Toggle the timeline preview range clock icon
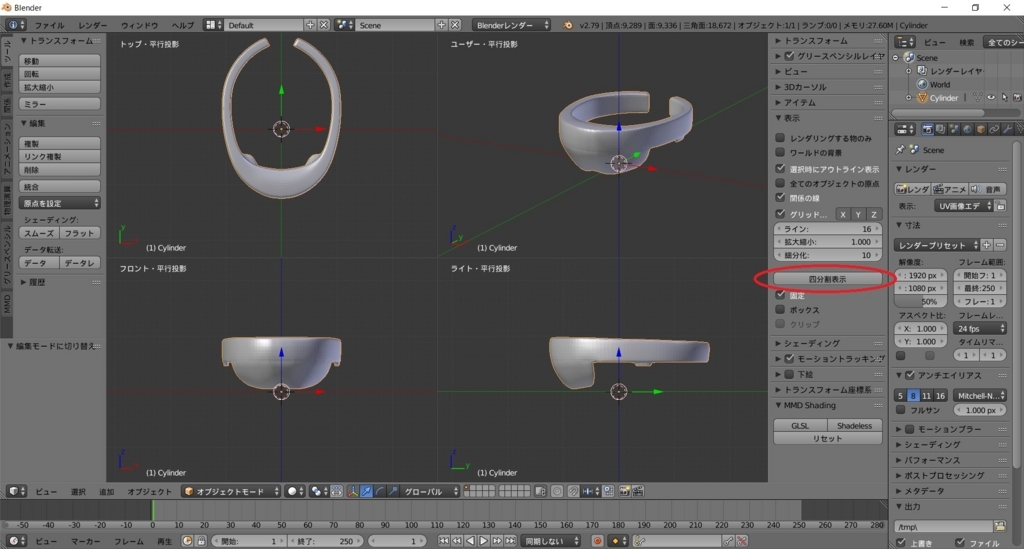1024x549 pixels. (x=187, y=541)
